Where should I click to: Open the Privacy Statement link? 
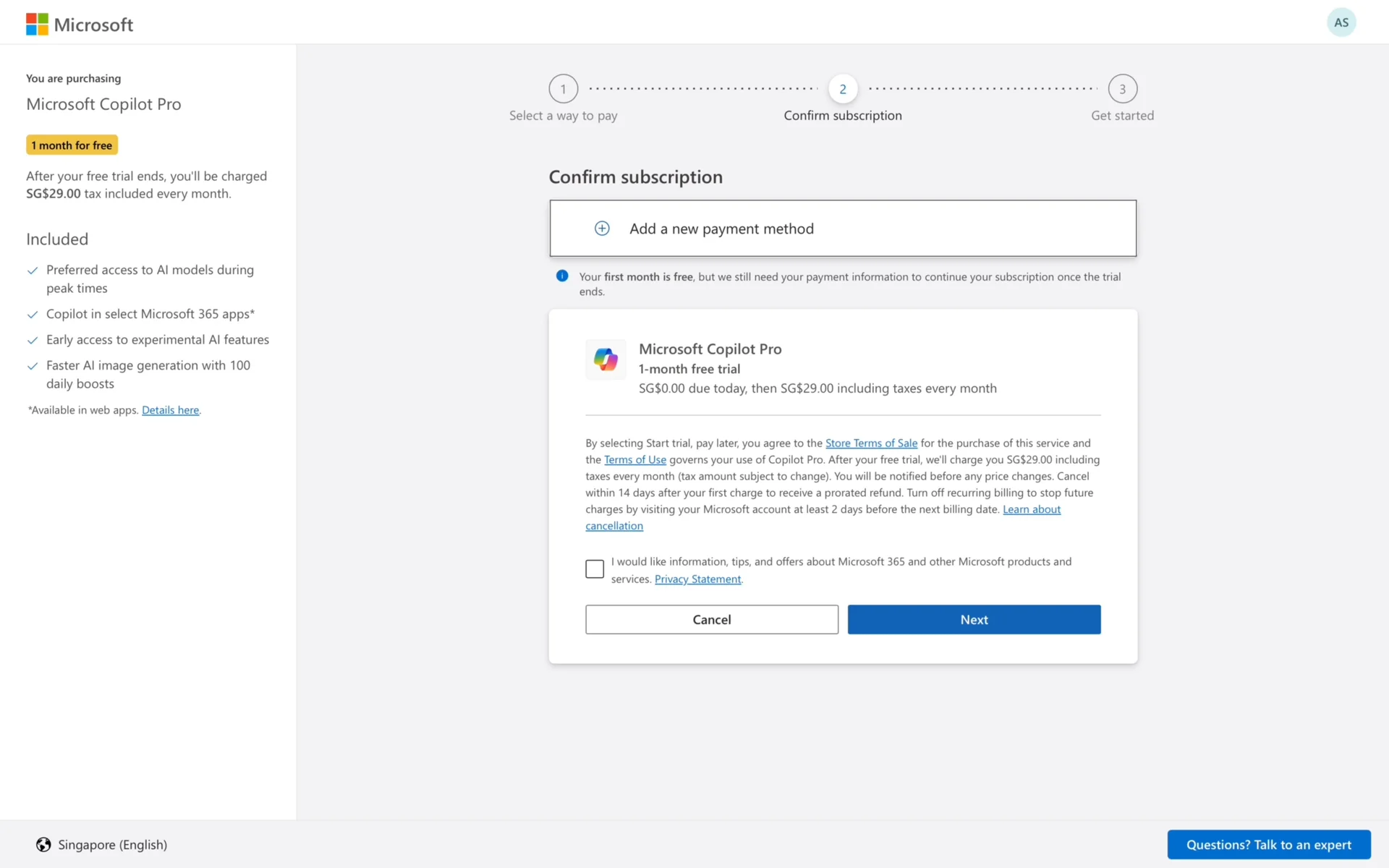coord(697,579)
